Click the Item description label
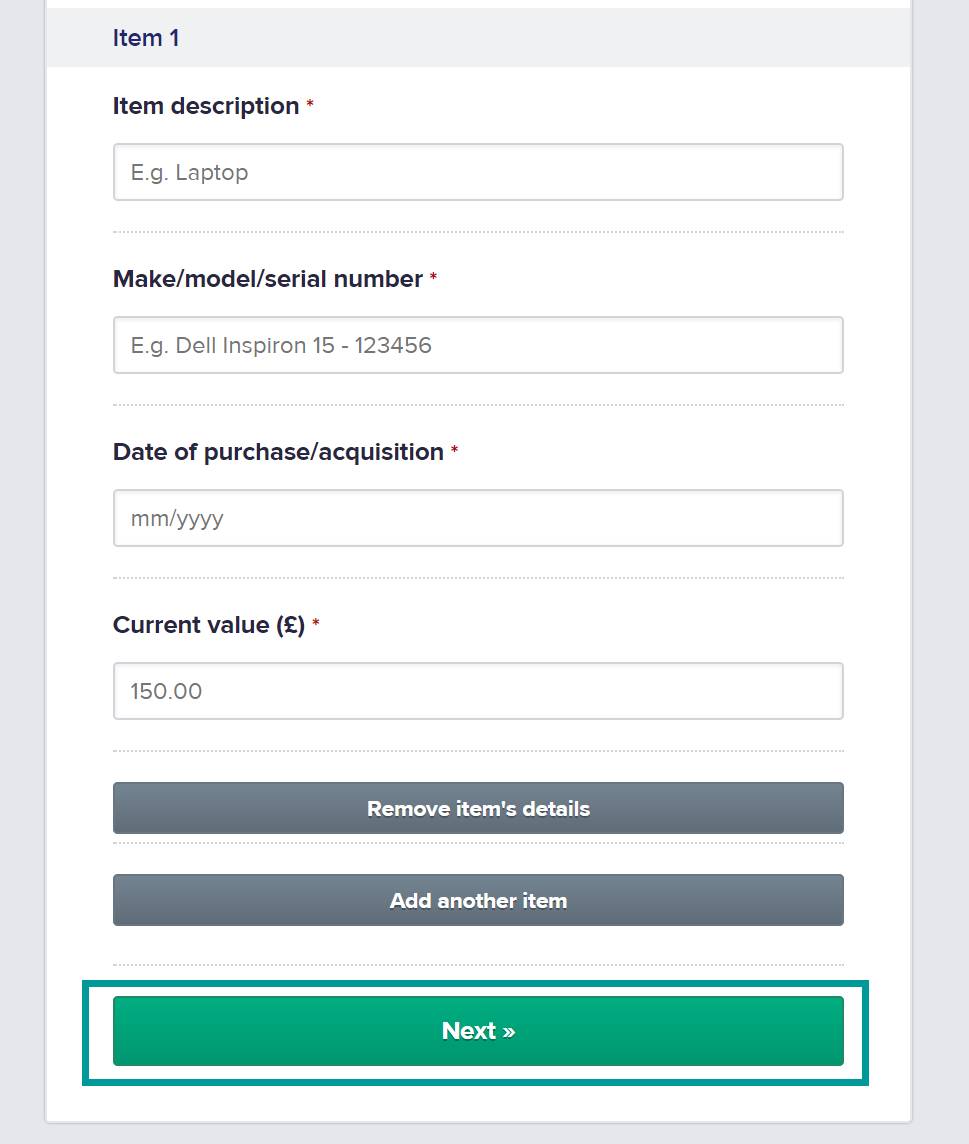This screenshot has height=1144, width=969. click(206, 106)
